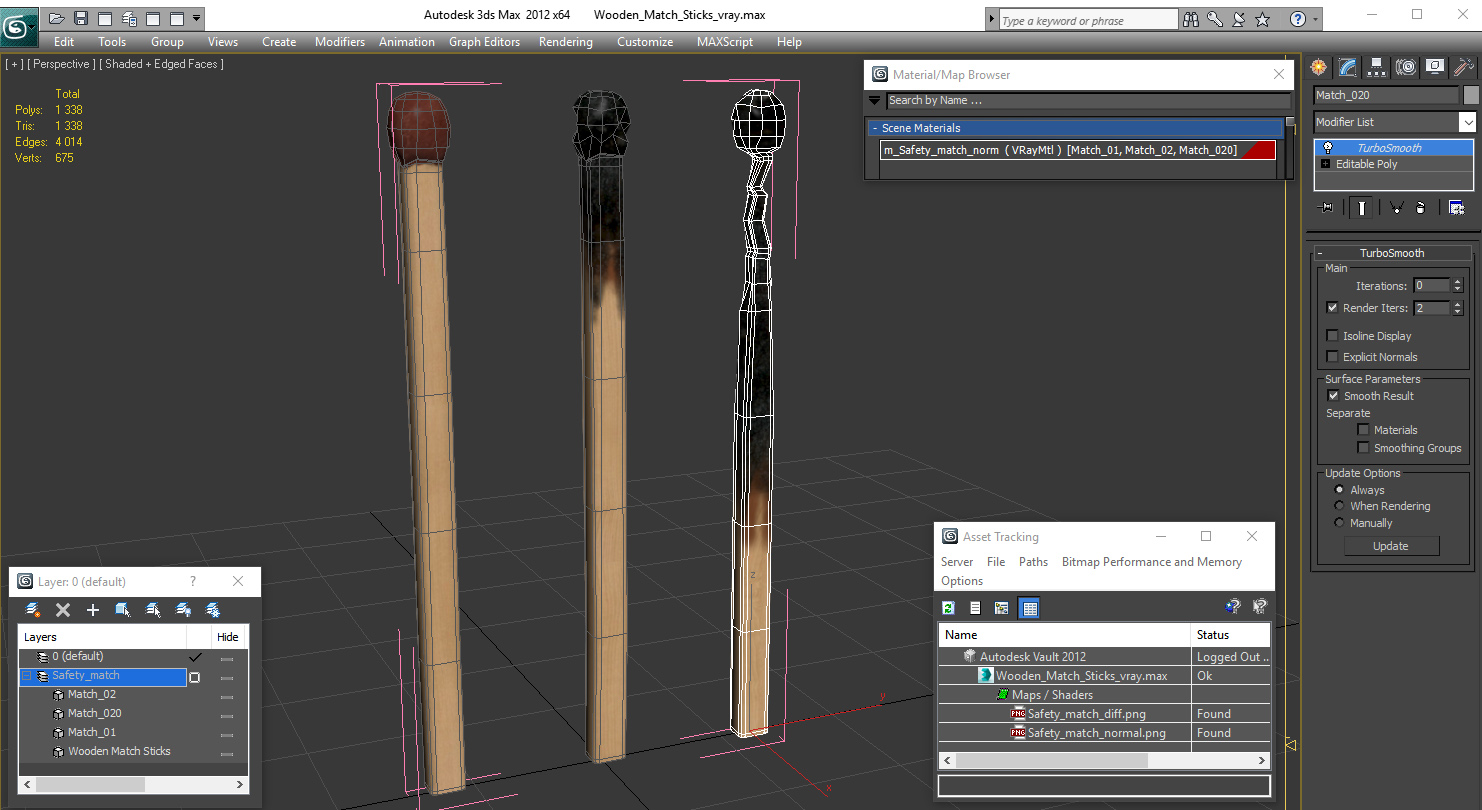Screen dimensions: 1482x810
Task: Click the Perspective viewport label
Action: point(61,64)
